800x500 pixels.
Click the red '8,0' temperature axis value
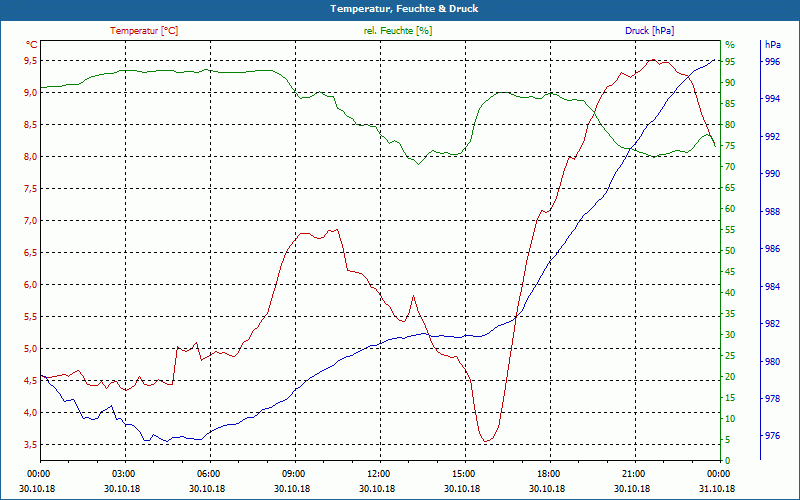[x=30, y=157]
